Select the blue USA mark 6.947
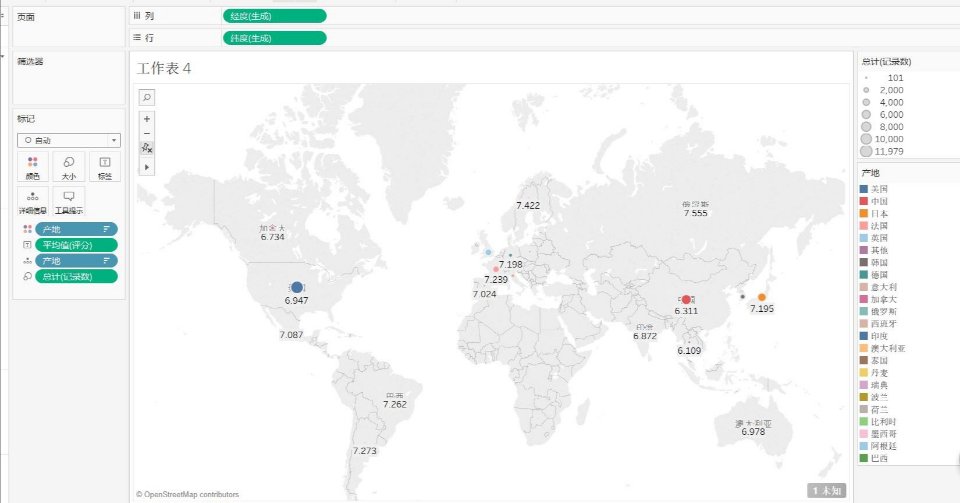This screenshot has width=960, height=503. click(x=297, y=287)
